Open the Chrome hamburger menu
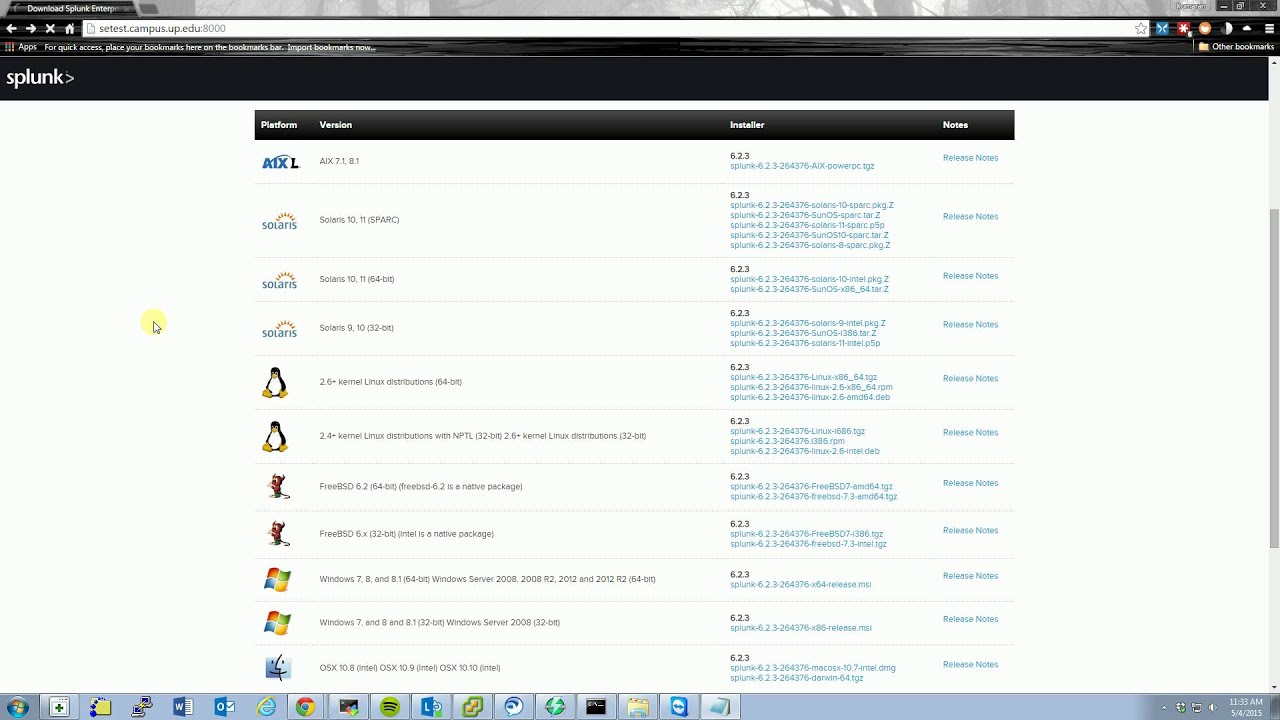 point(1268,29)
